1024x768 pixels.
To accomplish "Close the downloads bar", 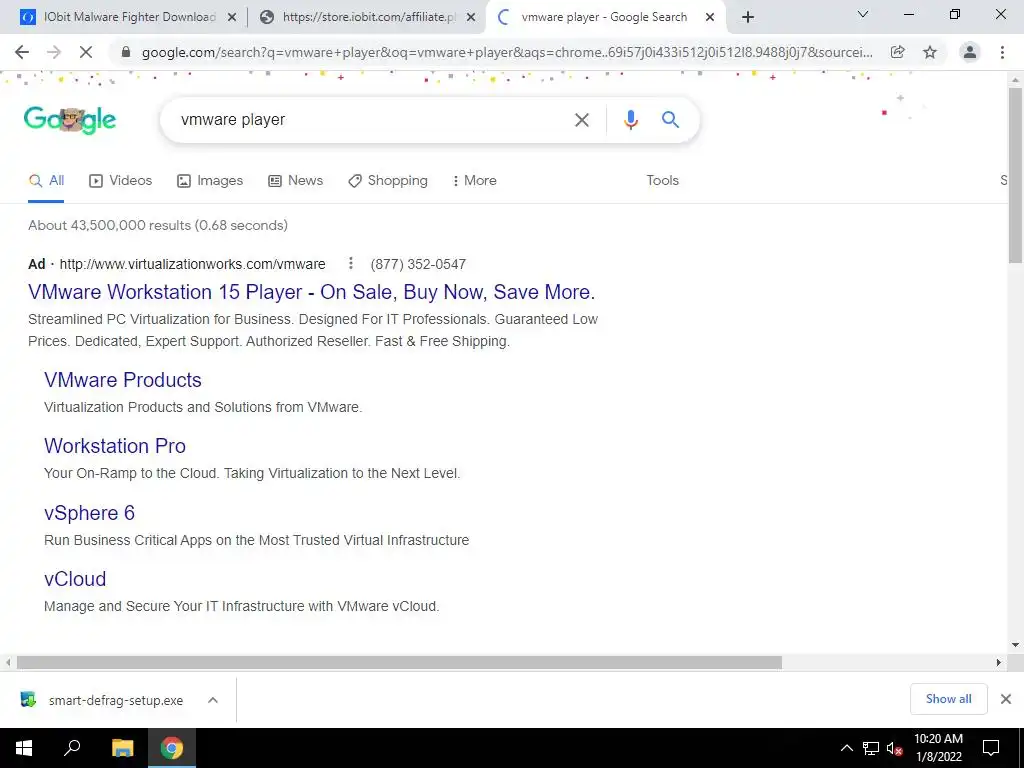I will tap(1006, 699).
